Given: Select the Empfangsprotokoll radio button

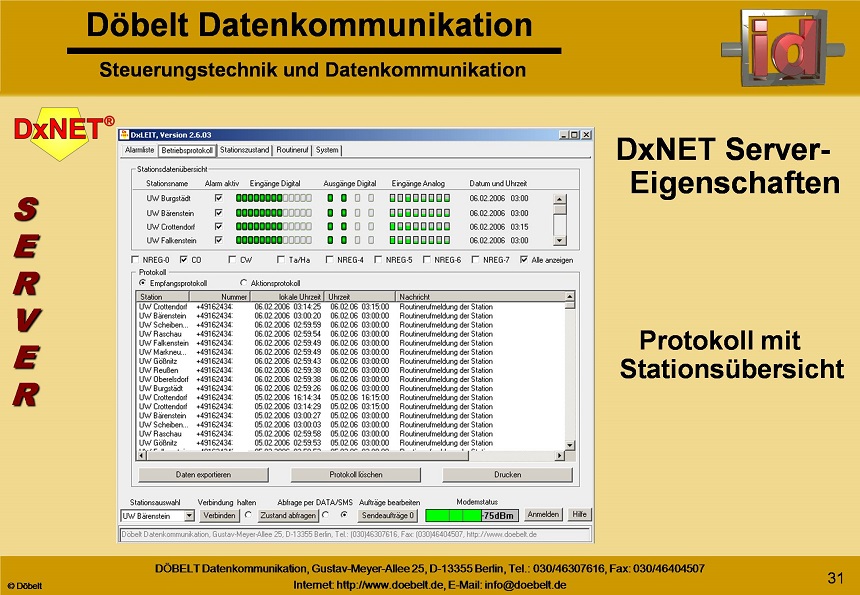Looking at the screenshot, I should pos(143,283).
